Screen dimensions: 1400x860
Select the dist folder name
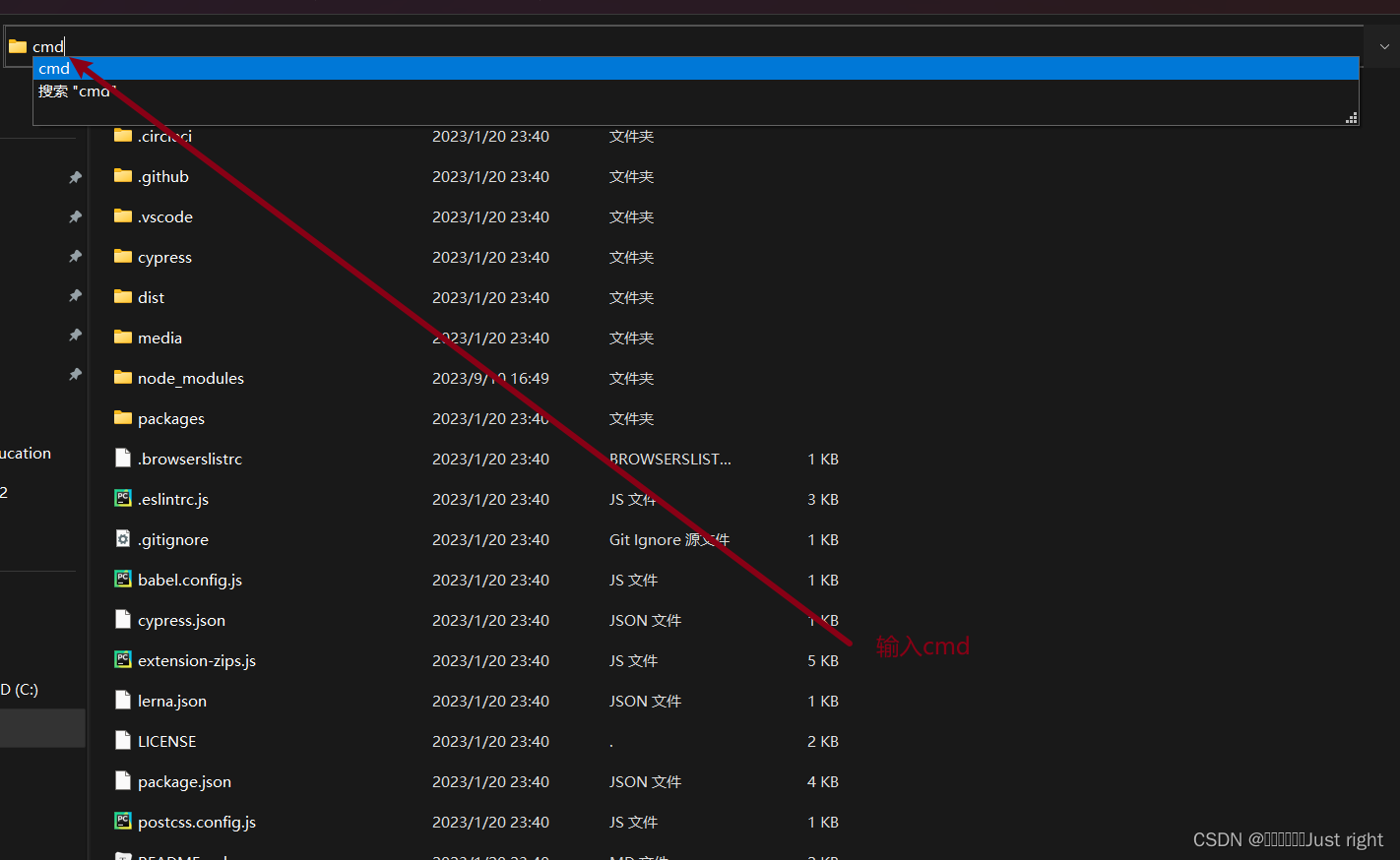151,297
